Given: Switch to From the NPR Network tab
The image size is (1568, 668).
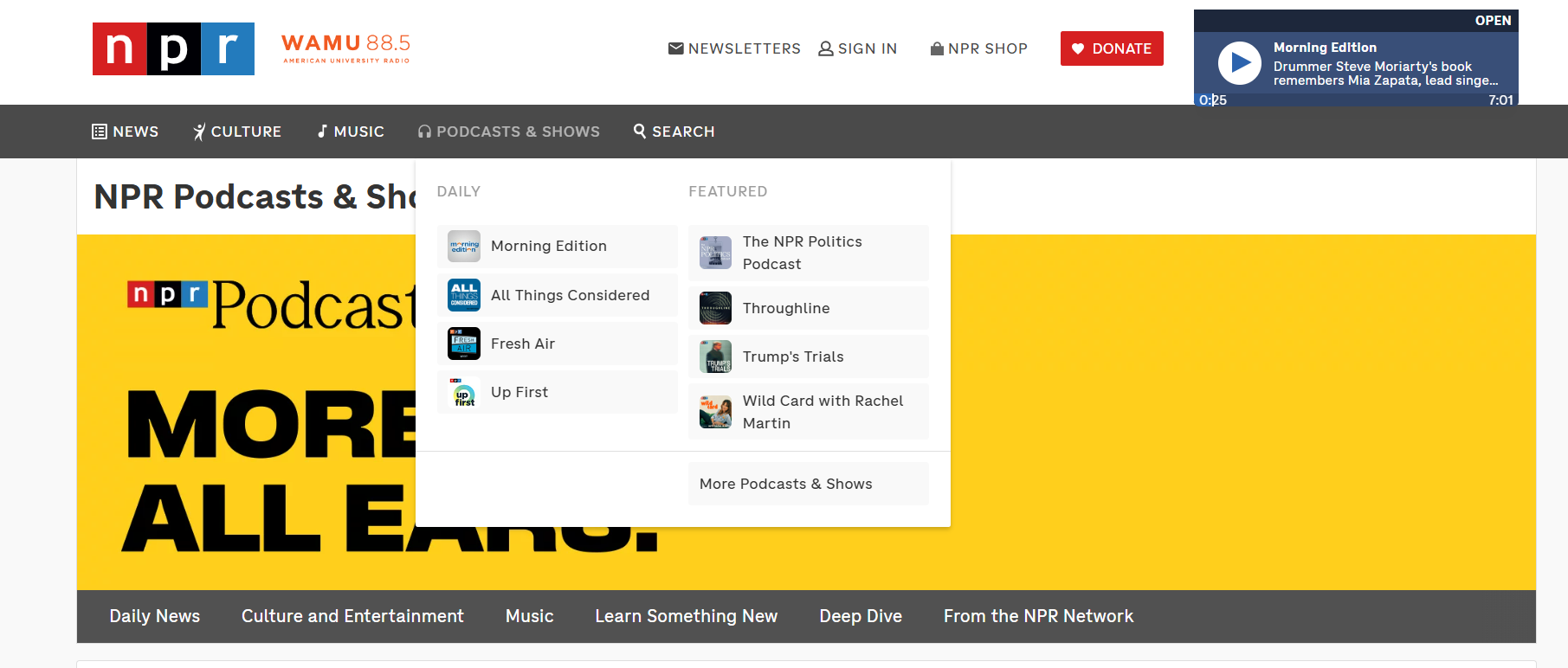Looking at the screenshot, I should click(1038, 616).
